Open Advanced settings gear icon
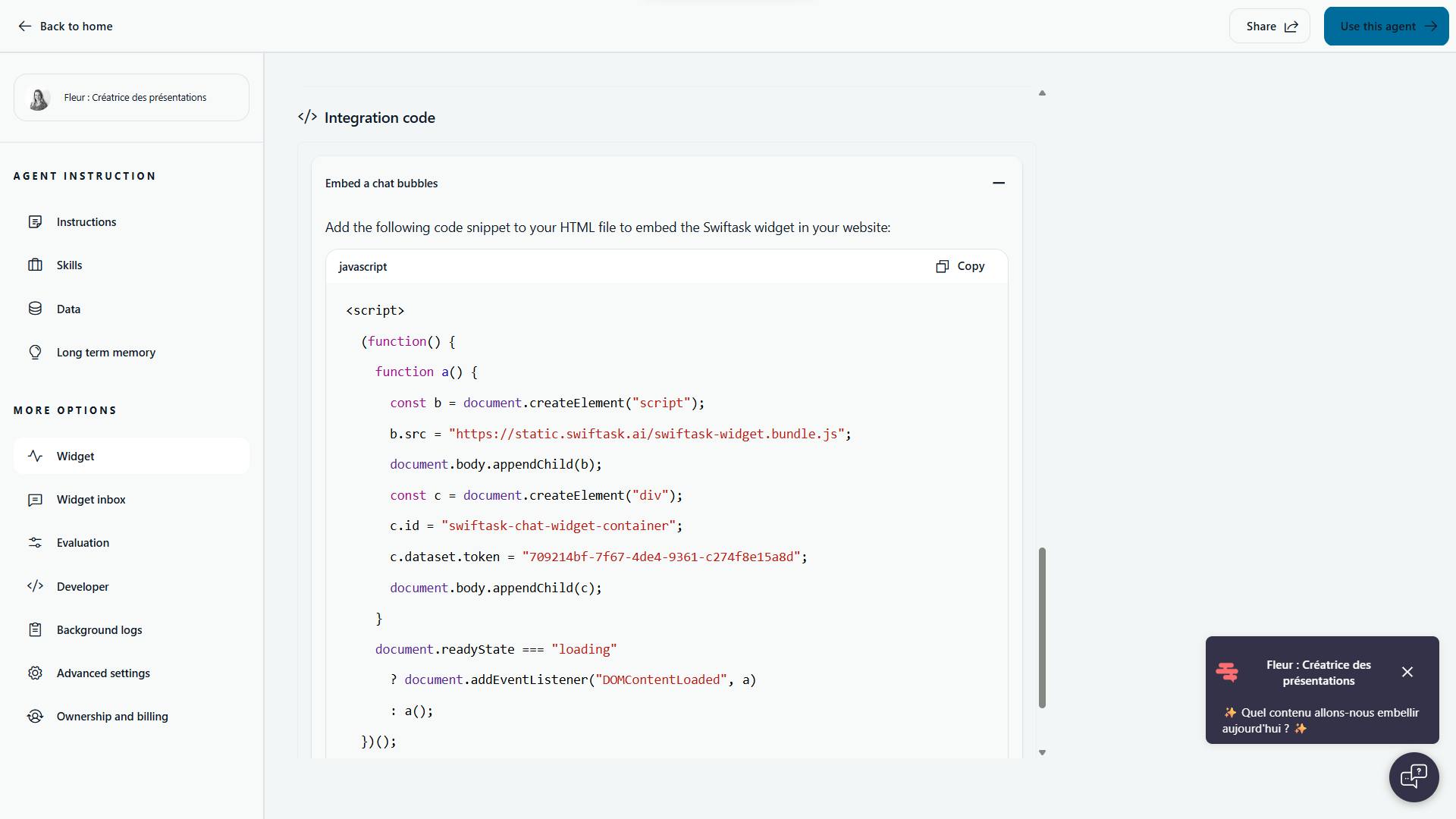The height and width of the screenshot is (819, 1456). [x=36, y=673]
